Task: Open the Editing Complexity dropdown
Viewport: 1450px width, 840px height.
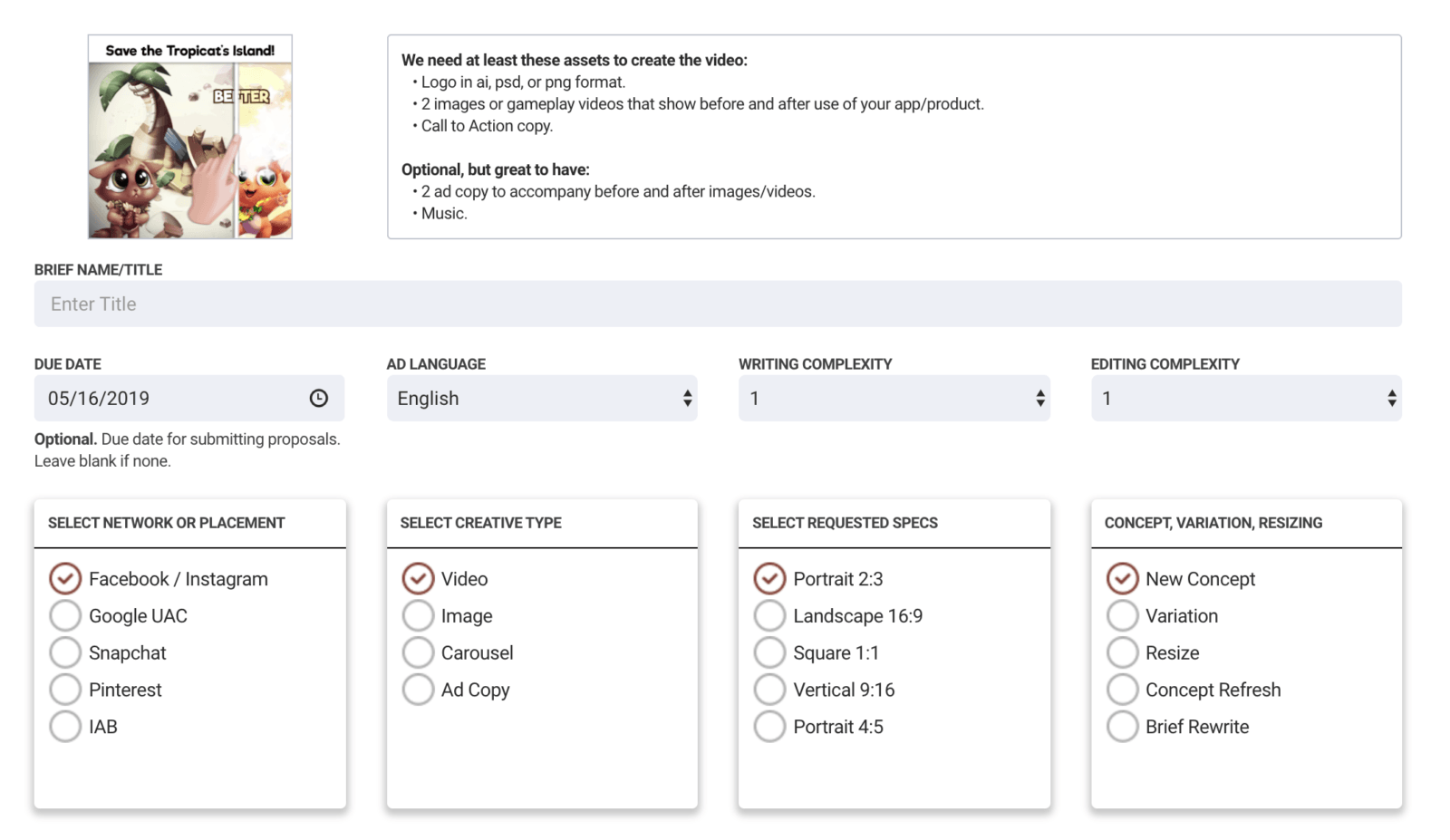Action: 1246,398
